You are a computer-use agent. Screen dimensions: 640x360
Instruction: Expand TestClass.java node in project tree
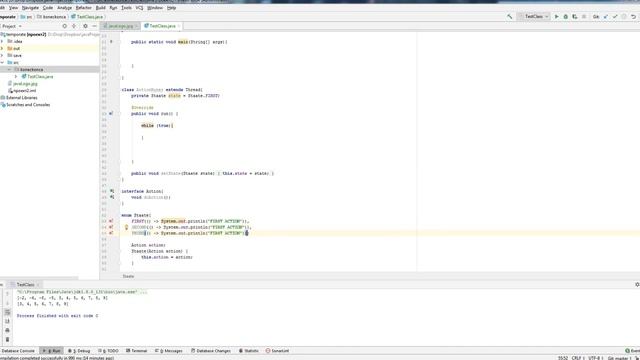[x=16, y=77]
